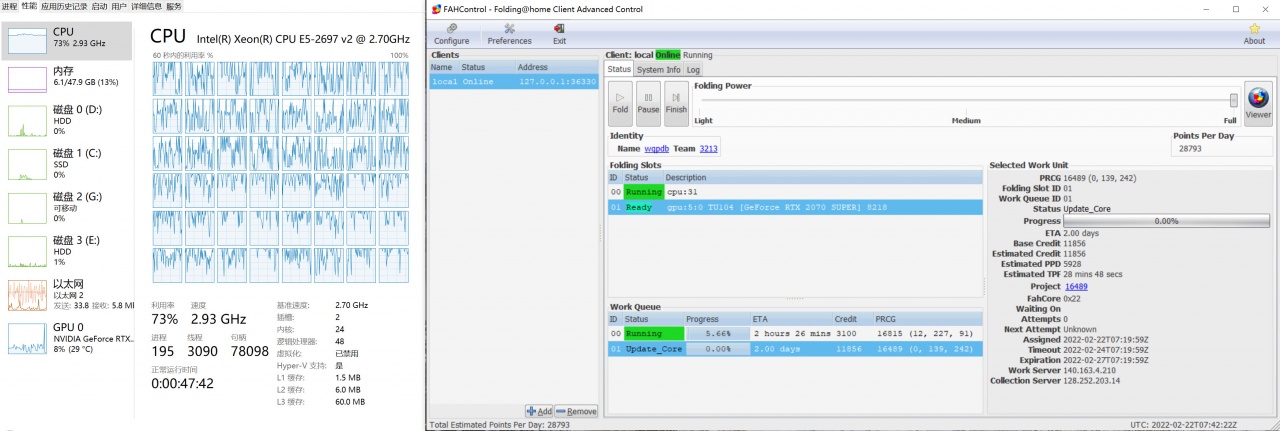This screenshot has width=1280, height=431.
Task: Select 磁盘 1 (C:) in Task Manager
Action: point(68,163)
